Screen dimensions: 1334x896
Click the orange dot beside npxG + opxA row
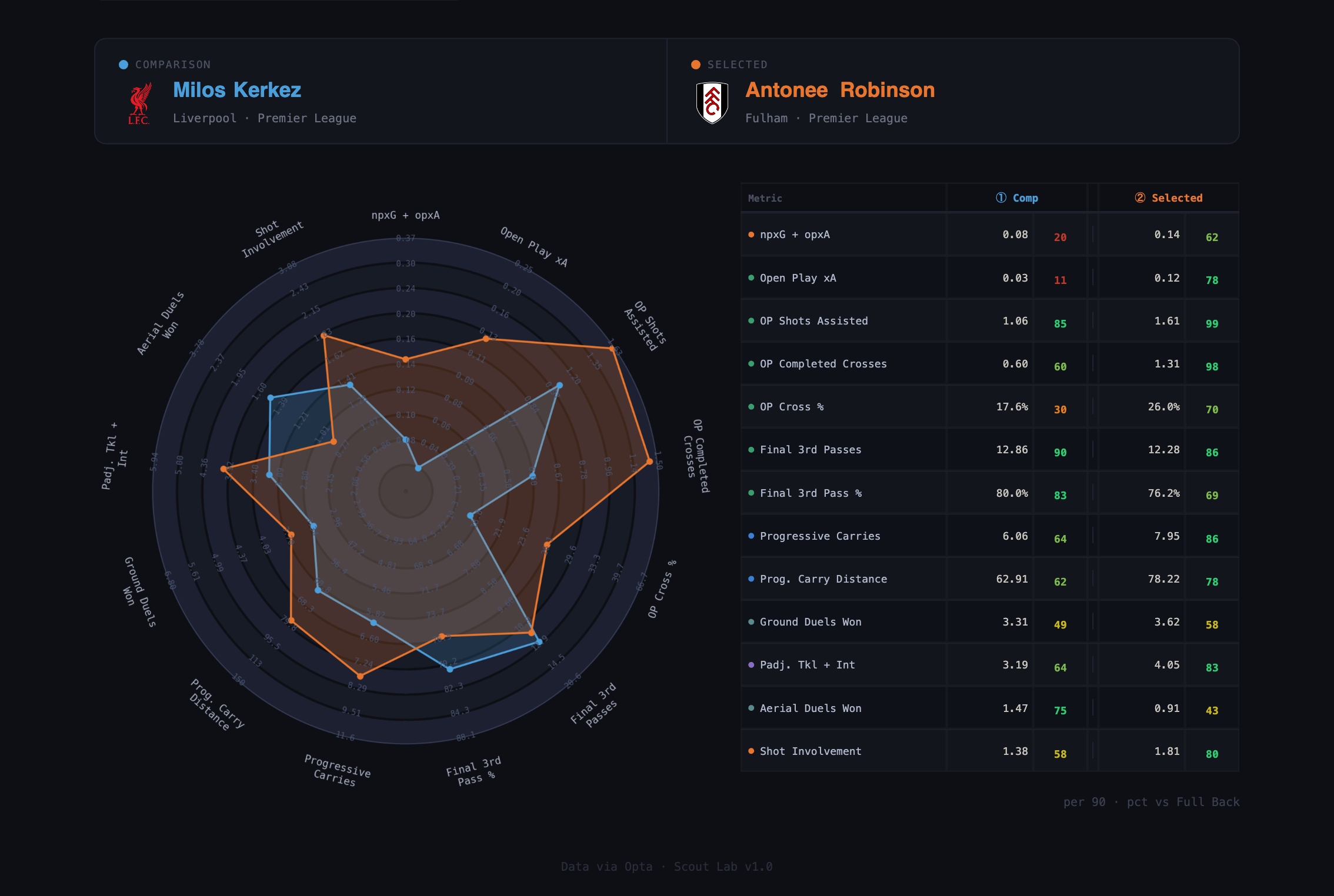tap(751, 235)
